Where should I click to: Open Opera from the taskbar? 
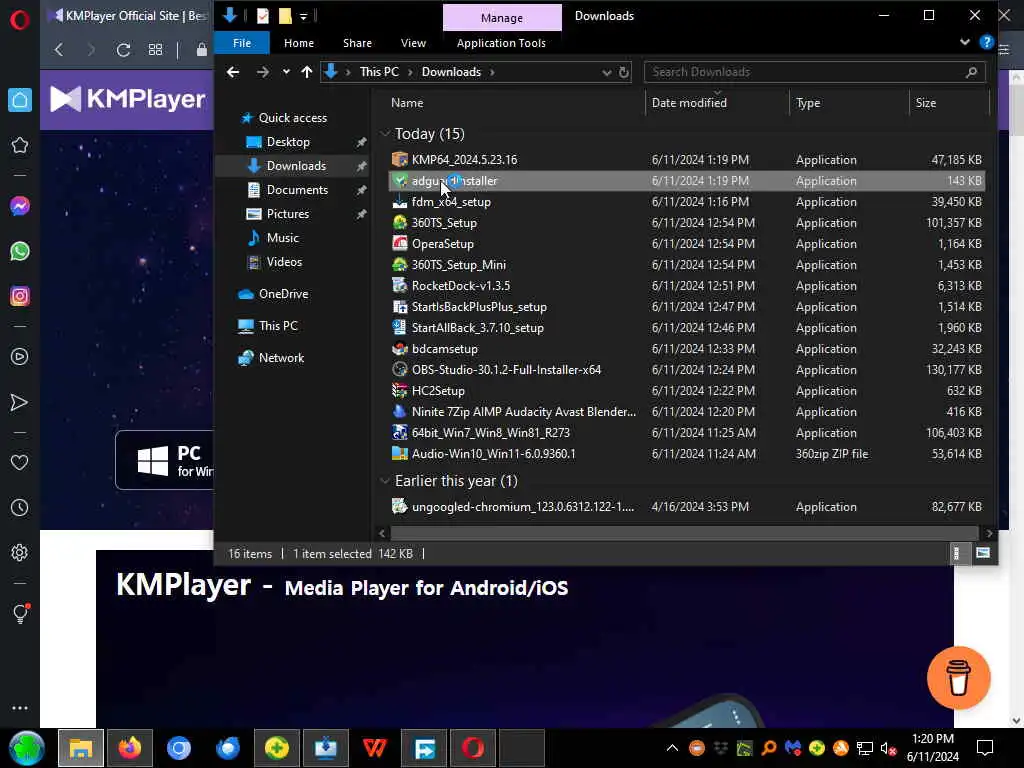(473, 748)
